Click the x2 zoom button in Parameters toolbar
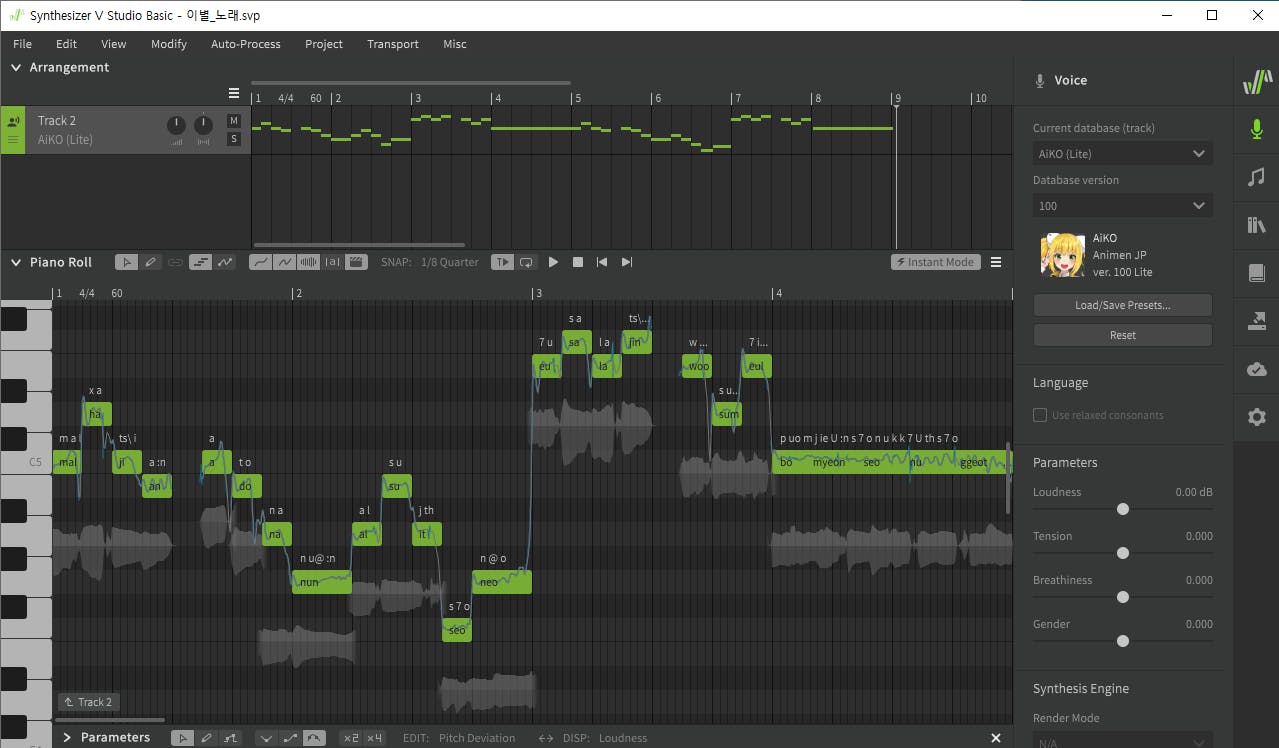The image size is (1279, 748). pos(350,738)
